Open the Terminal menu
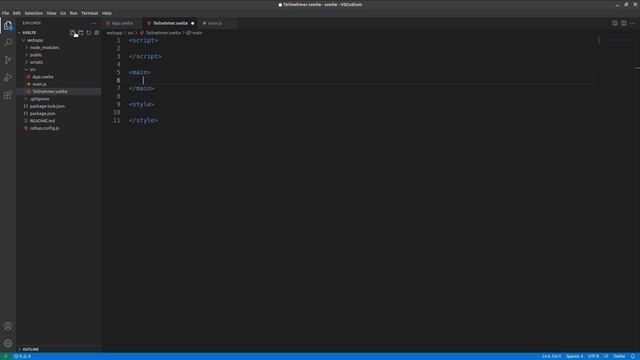The image size is (640, 360). click(89, 13)
